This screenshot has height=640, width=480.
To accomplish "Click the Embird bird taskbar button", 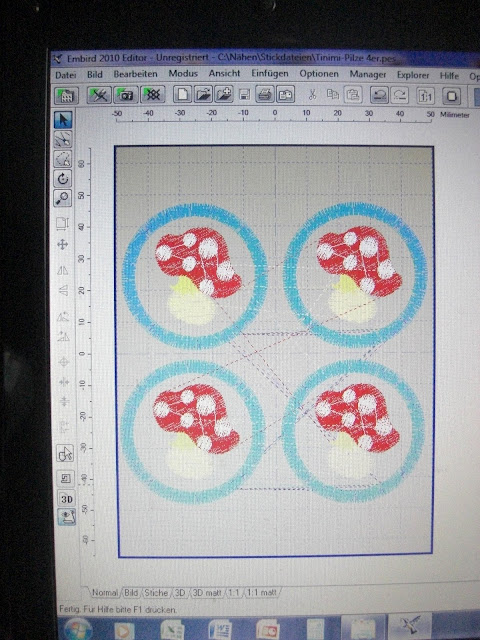I will coord(410,625).
